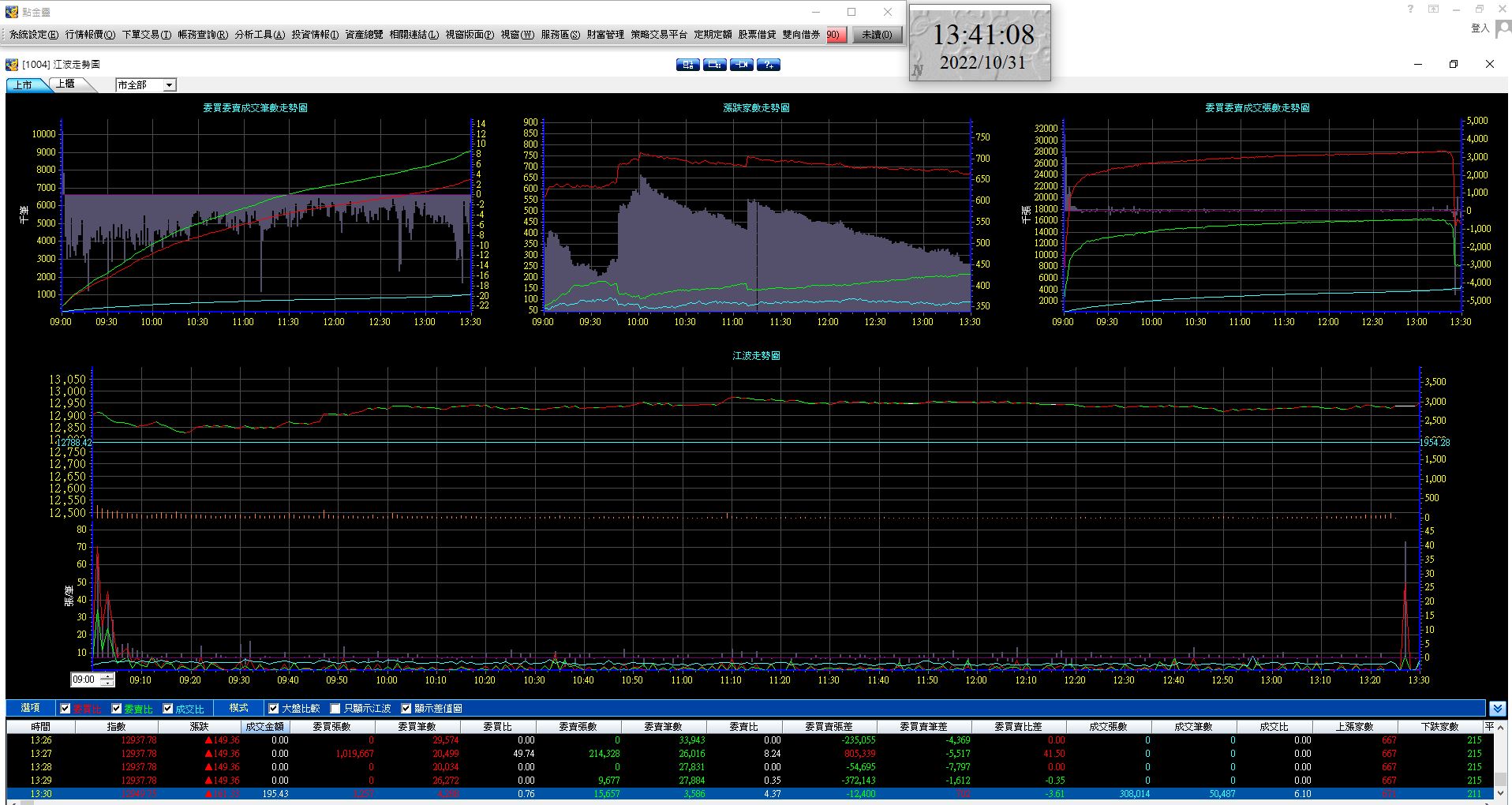
Task: Click the 09:00 start time field
Action: (85, 680)
